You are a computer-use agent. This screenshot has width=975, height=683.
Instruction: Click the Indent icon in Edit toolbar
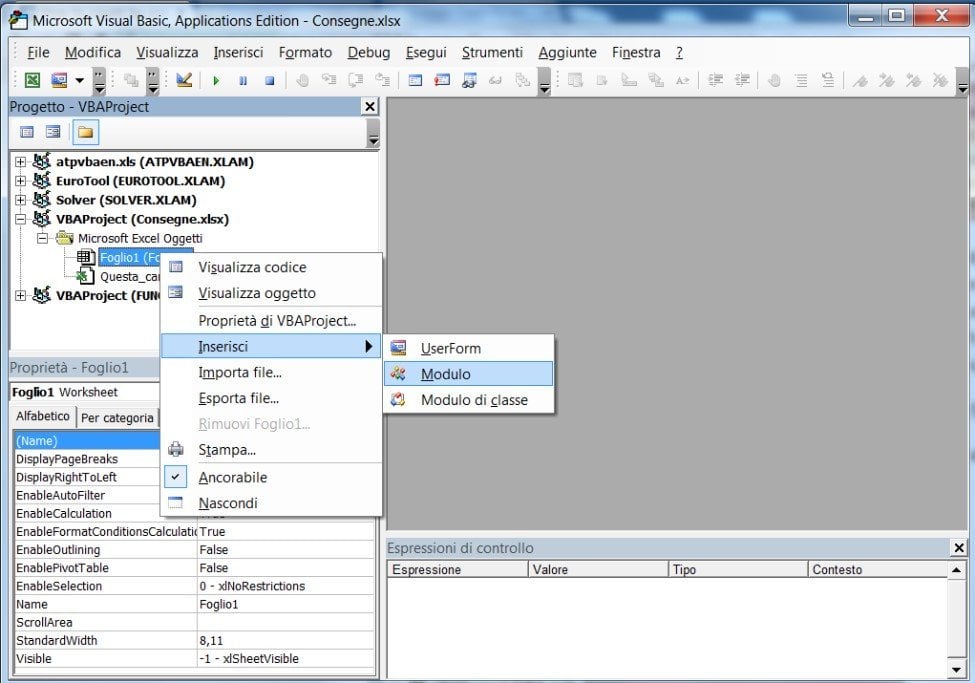716,80
